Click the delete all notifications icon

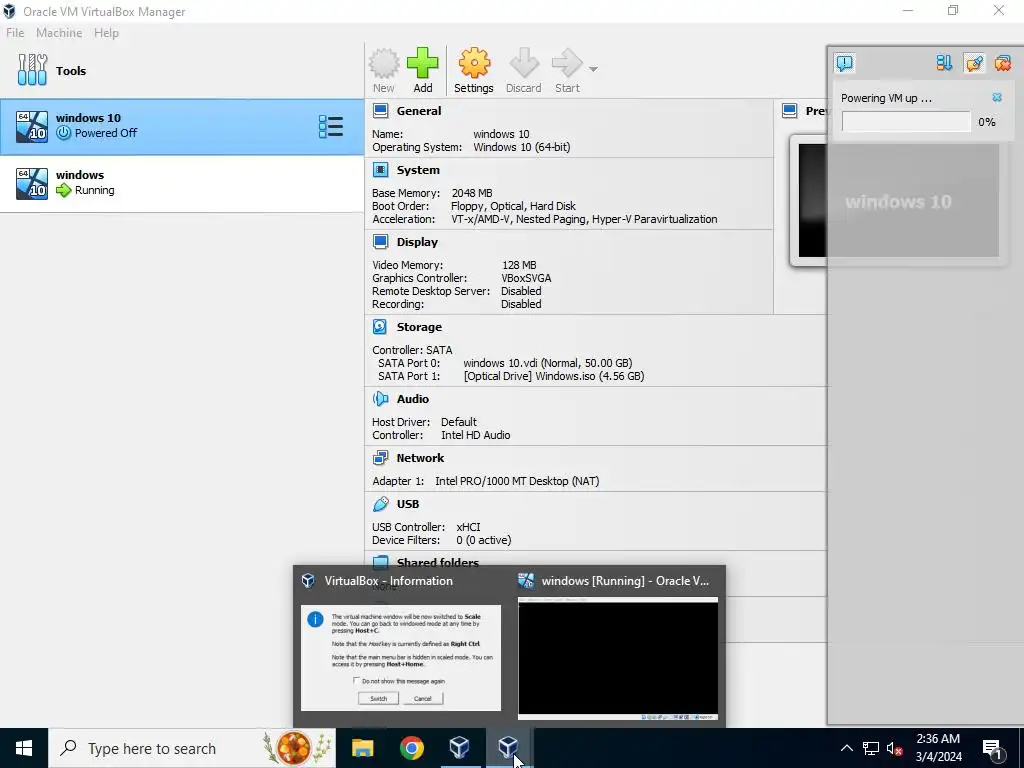[x=1002, y=63]
